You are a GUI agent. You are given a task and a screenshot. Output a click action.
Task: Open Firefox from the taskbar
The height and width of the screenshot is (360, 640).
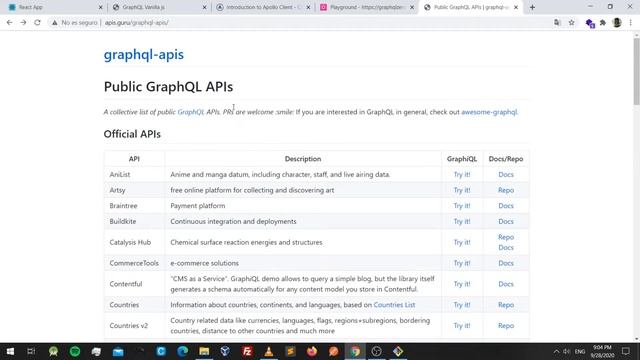312,351
